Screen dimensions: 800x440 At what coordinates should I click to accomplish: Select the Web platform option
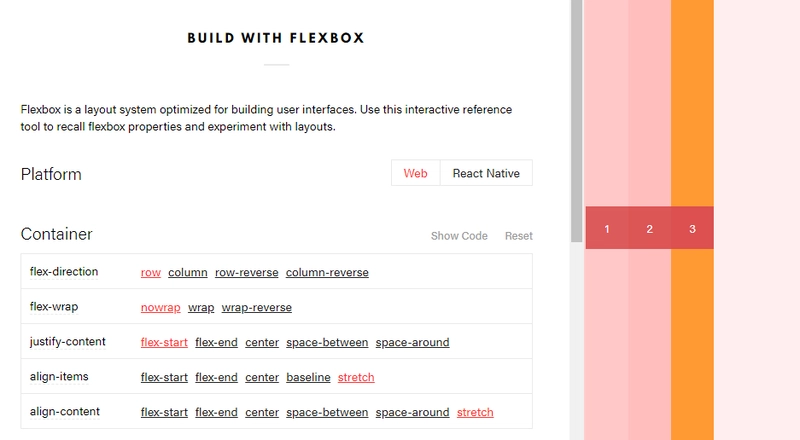tap(415, 173)
